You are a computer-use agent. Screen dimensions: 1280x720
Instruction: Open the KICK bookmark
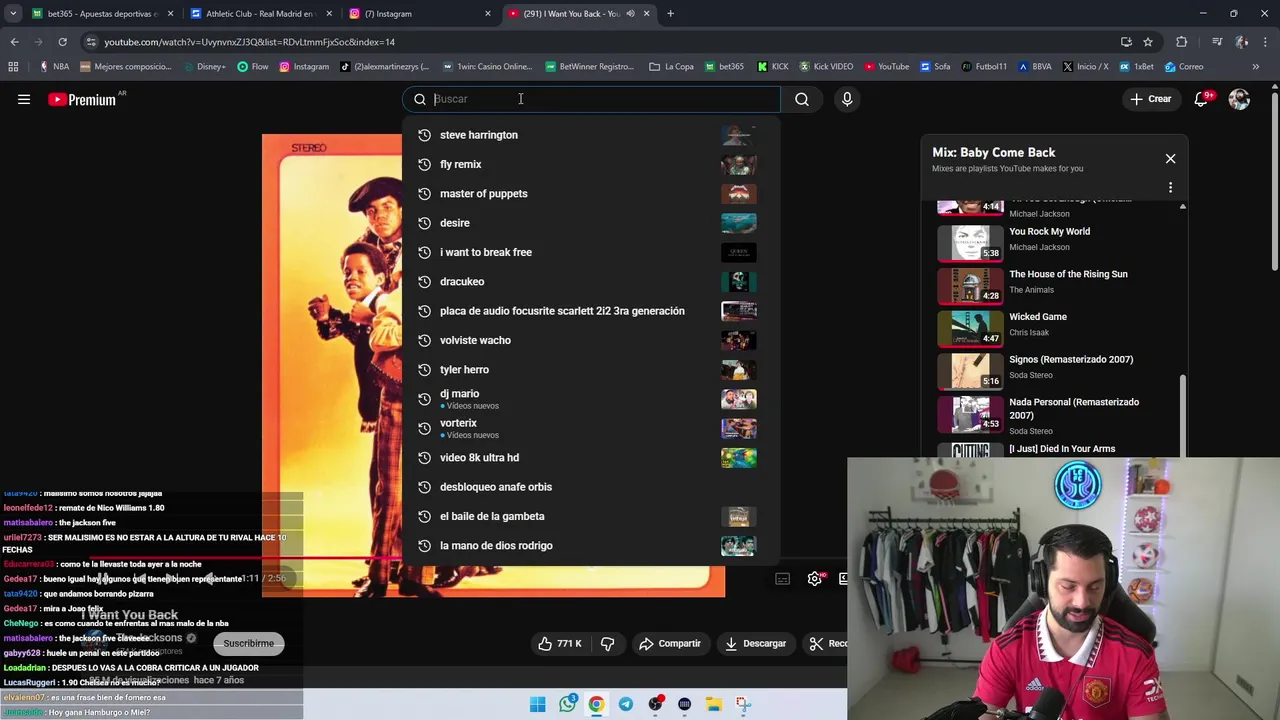(x=773, y=67)
